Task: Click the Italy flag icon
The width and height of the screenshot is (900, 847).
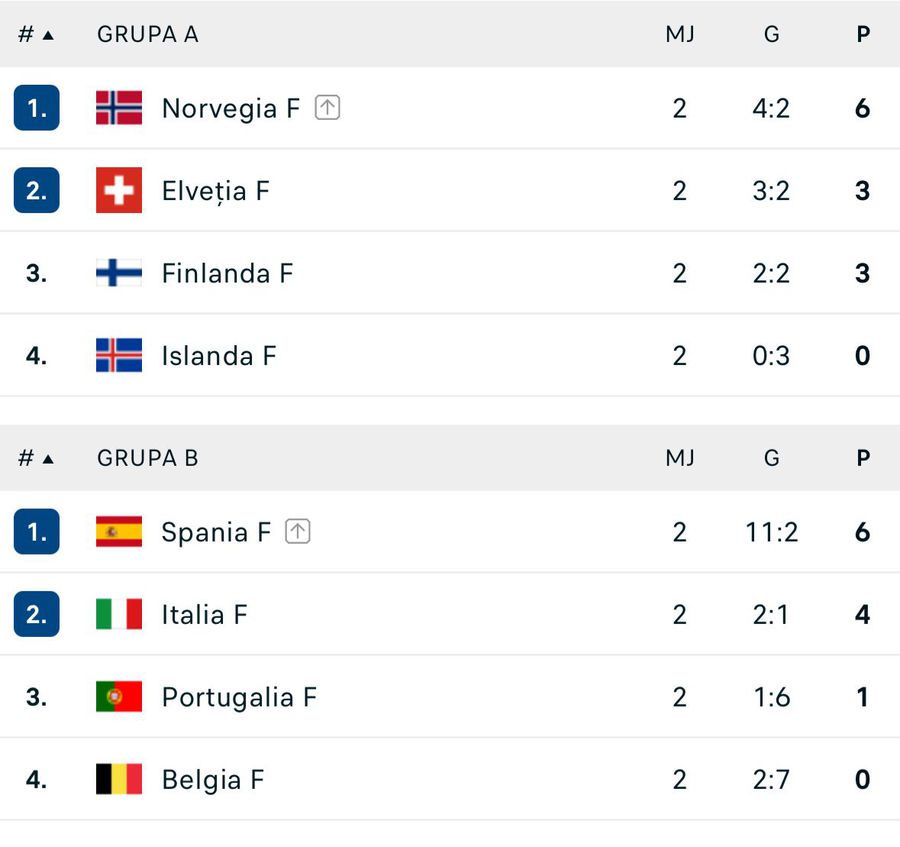Action: tap(117, 614)
